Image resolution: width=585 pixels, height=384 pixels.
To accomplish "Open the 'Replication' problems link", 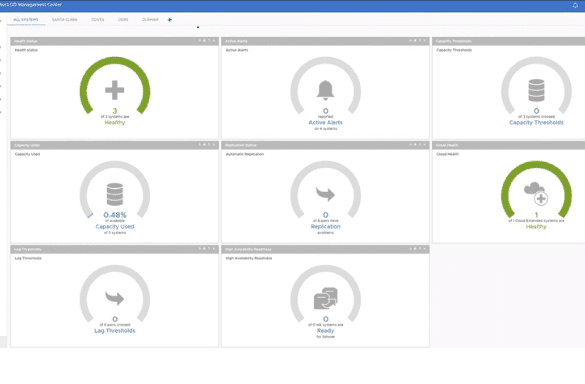I will pyautogui.click(x=325, y=227).
